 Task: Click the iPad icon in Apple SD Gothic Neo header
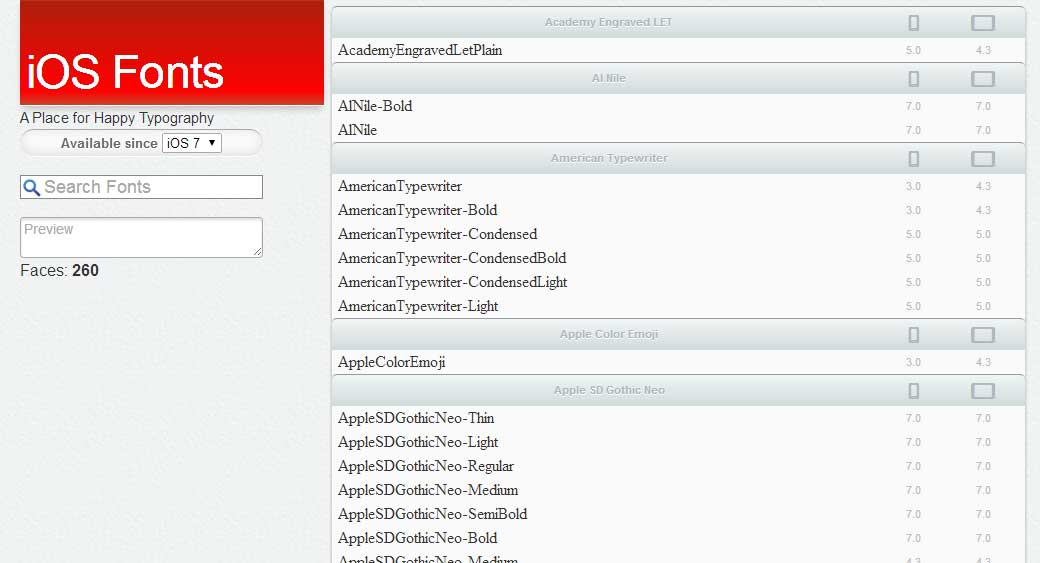coord(983,391)
